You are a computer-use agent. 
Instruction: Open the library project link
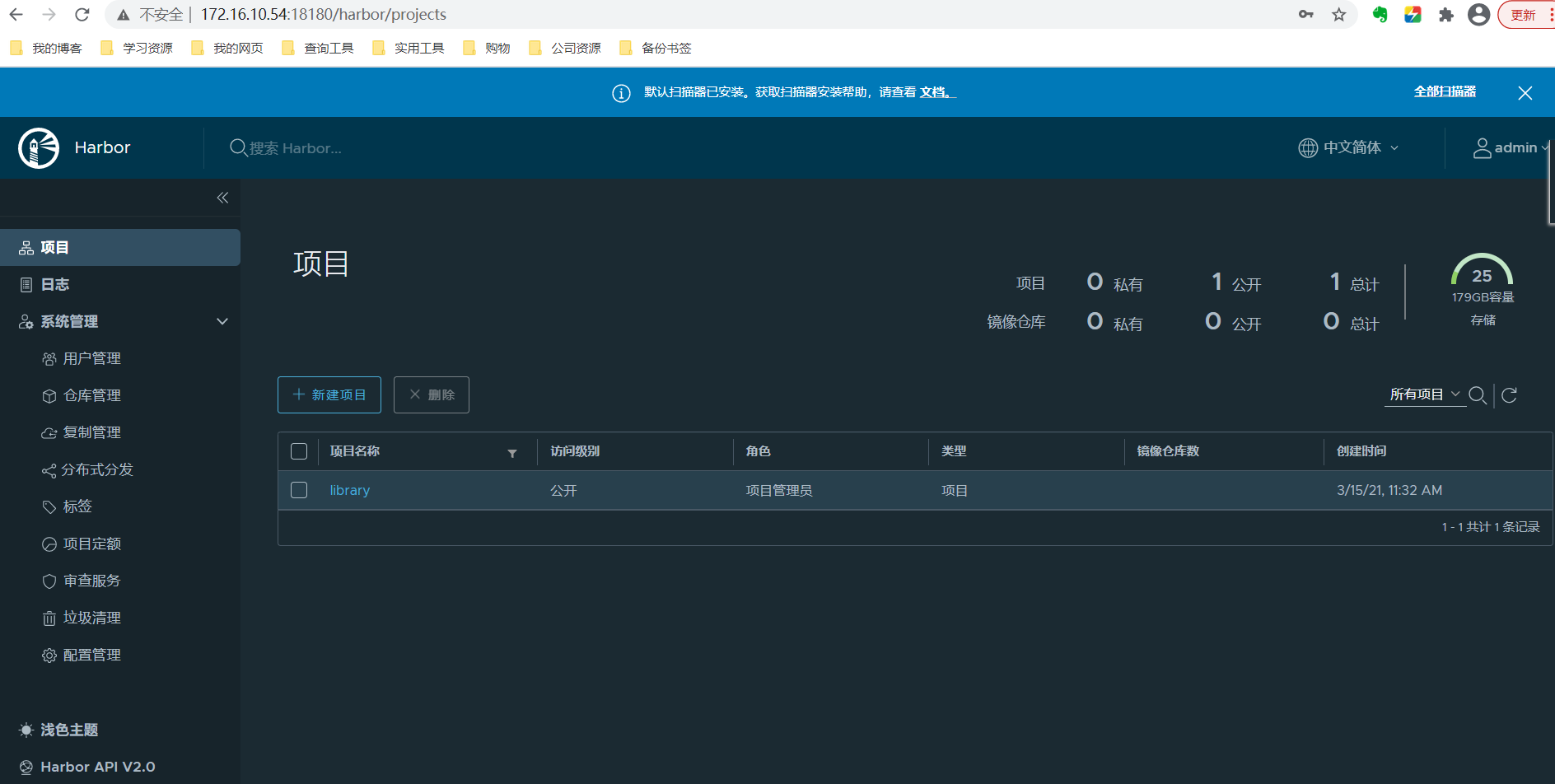[350, 490]
